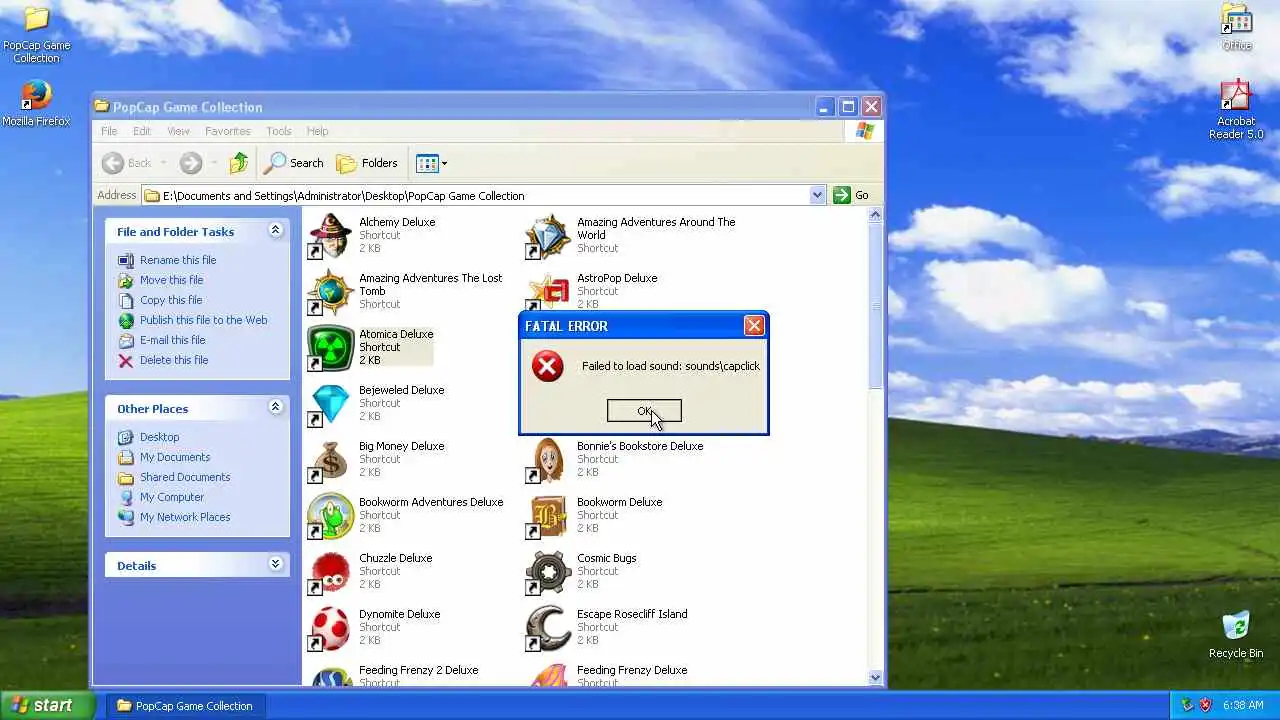Select the Big Money Deluxe icon
The width and height of the screenshot is (1280, 720).
point(330,460)
